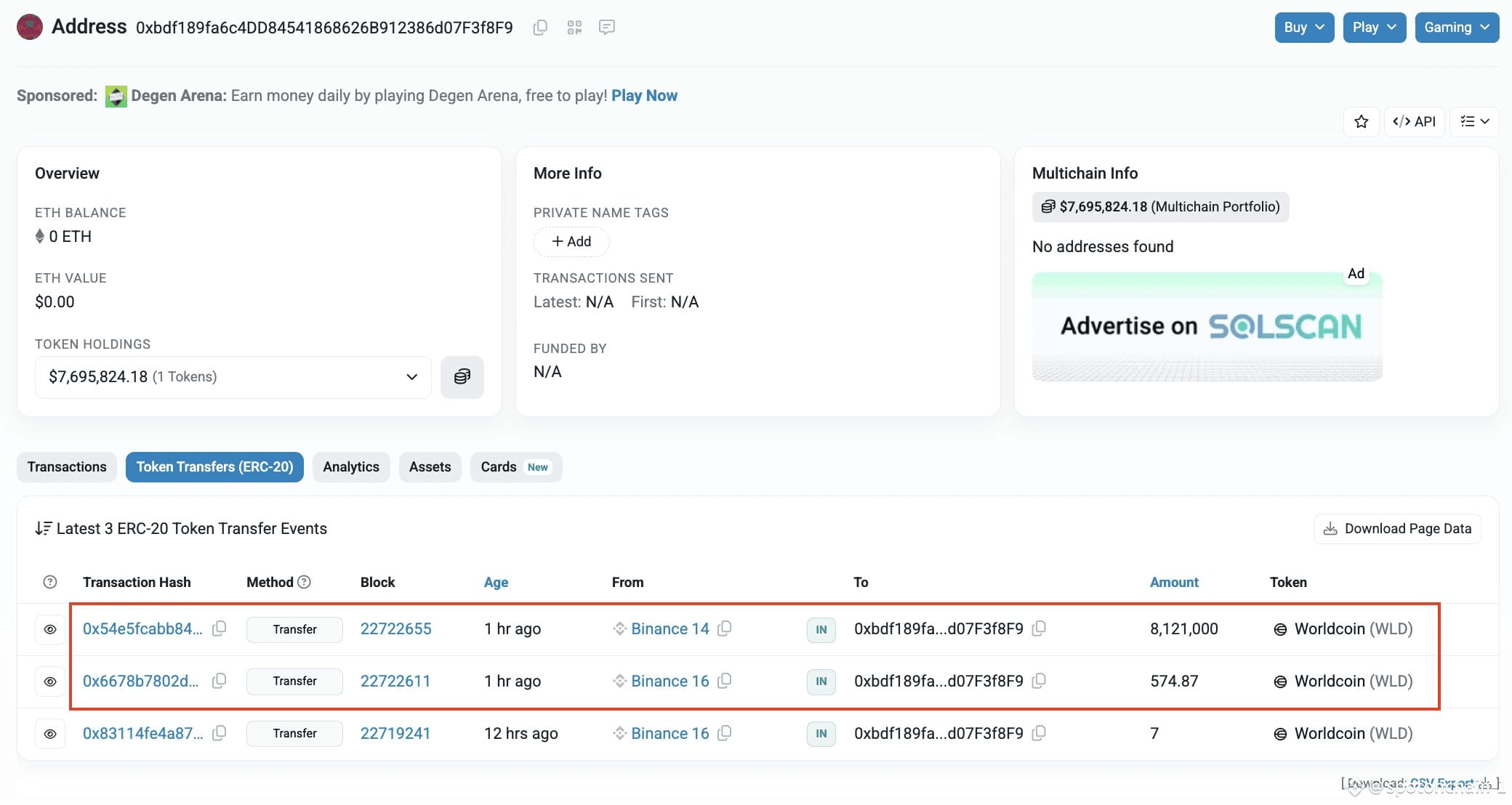Image resolution: width=1512 pixels, height=805 pixels.
Task: Copy transaction hash 0x54e5fcabb84
Action: pyautogui.click(x=219, y=628)
